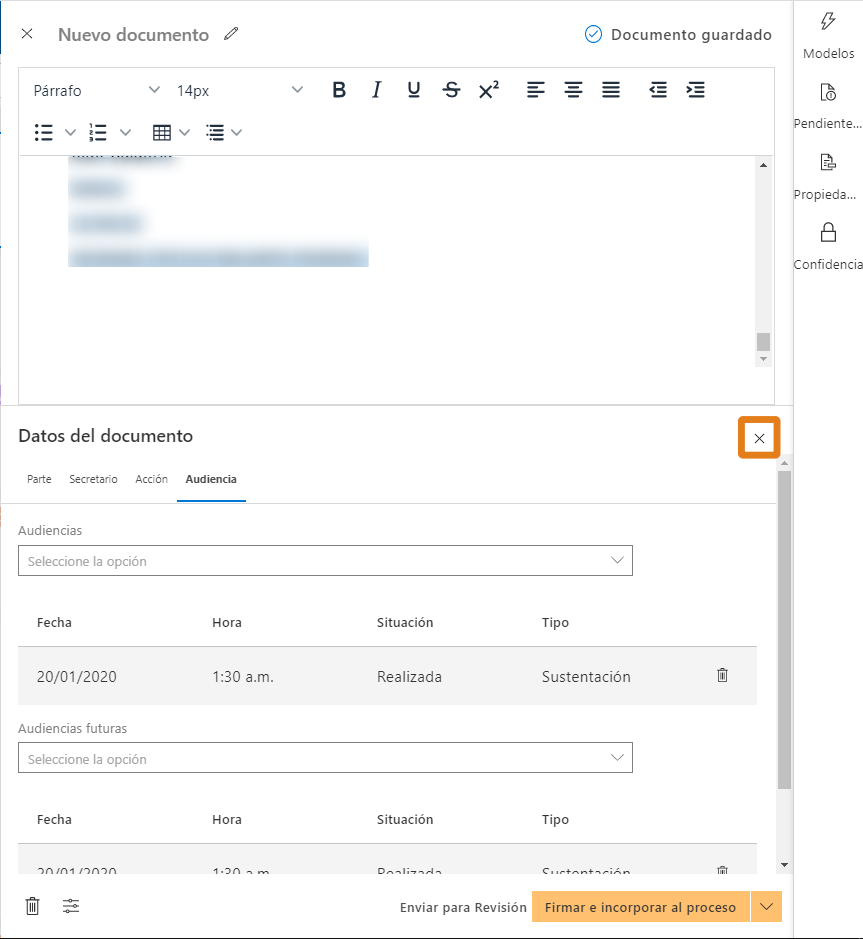The height and width of the screenshot is (939, 863).
Task: Insert a table with the grid icon
Action: [162, 132]
